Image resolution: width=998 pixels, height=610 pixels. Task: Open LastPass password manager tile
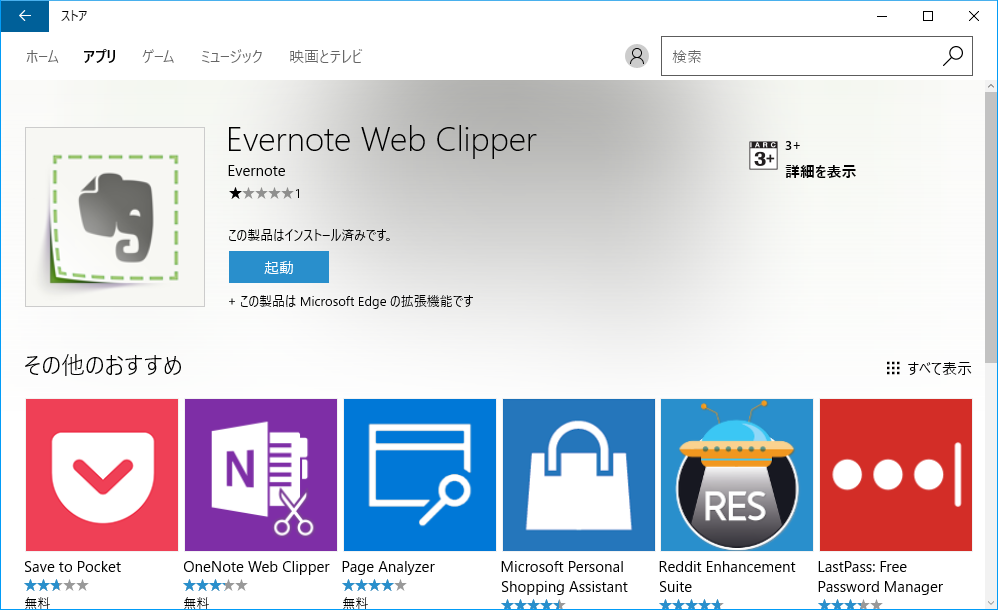pyautogui.click(x=896, y=475)
